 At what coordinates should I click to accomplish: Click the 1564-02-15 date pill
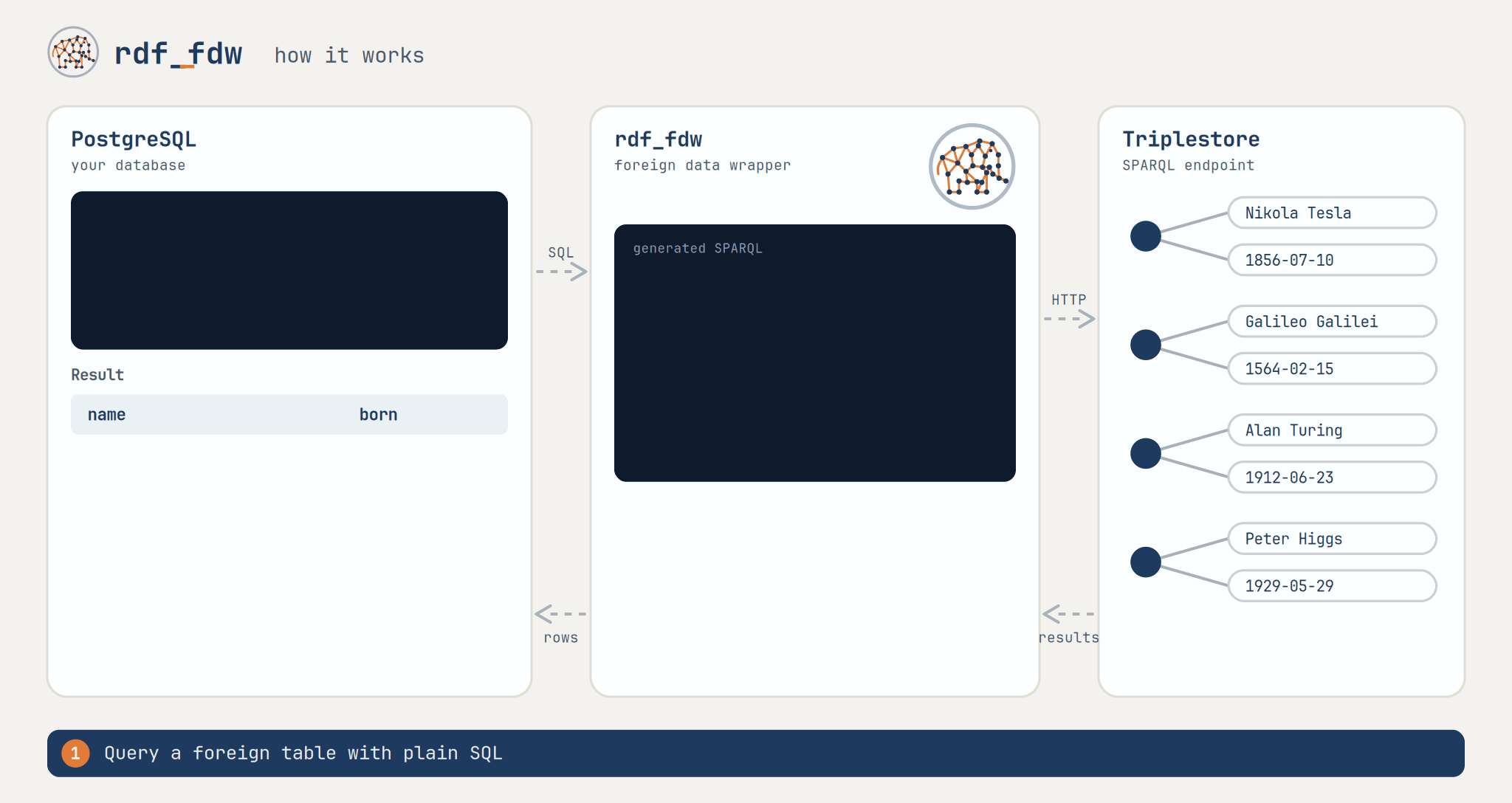tap(1333, 368)
